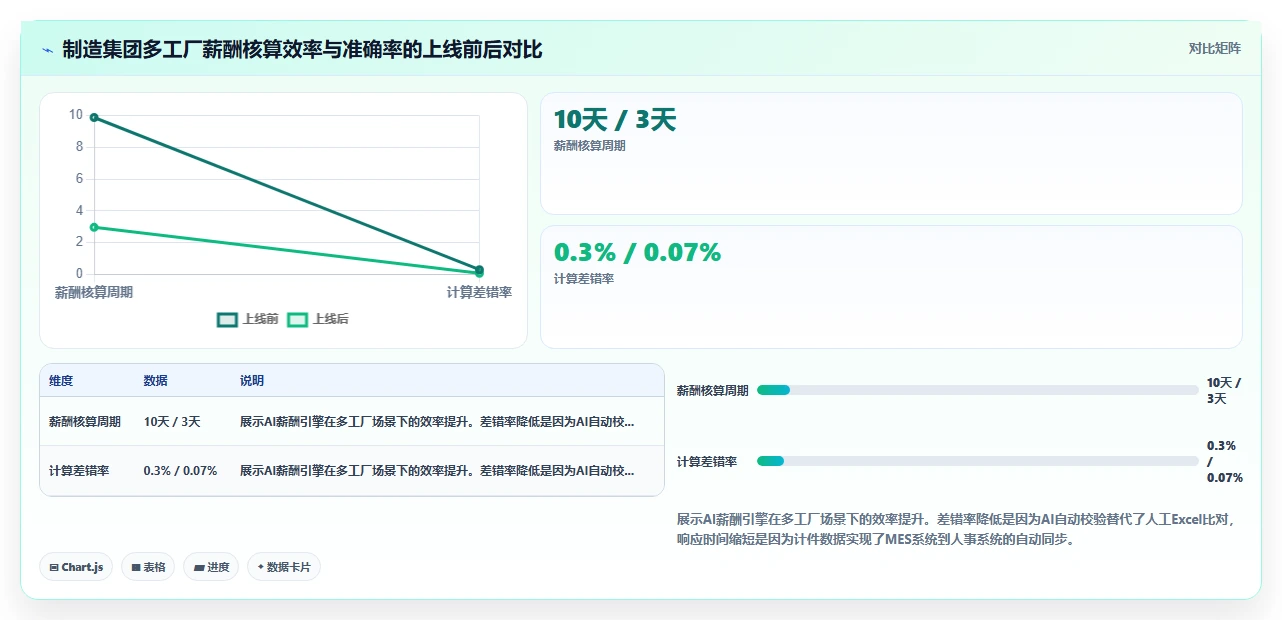The image size is (1282, 620).
Task: Click the 0.3% / 0.07% data card value
Action: (x=637, y=253)
